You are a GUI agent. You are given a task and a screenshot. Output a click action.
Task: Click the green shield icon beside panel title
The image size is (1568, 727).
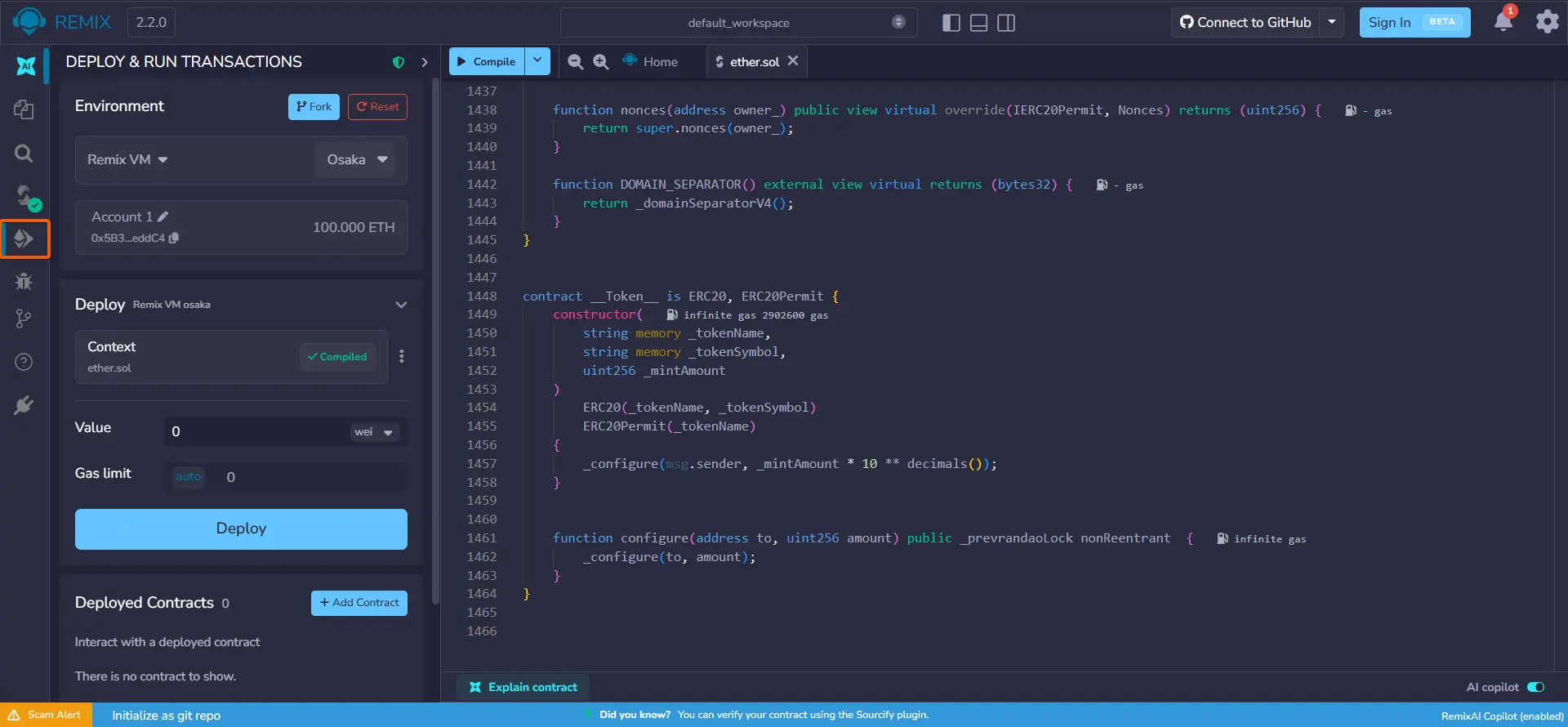(399, 62)
